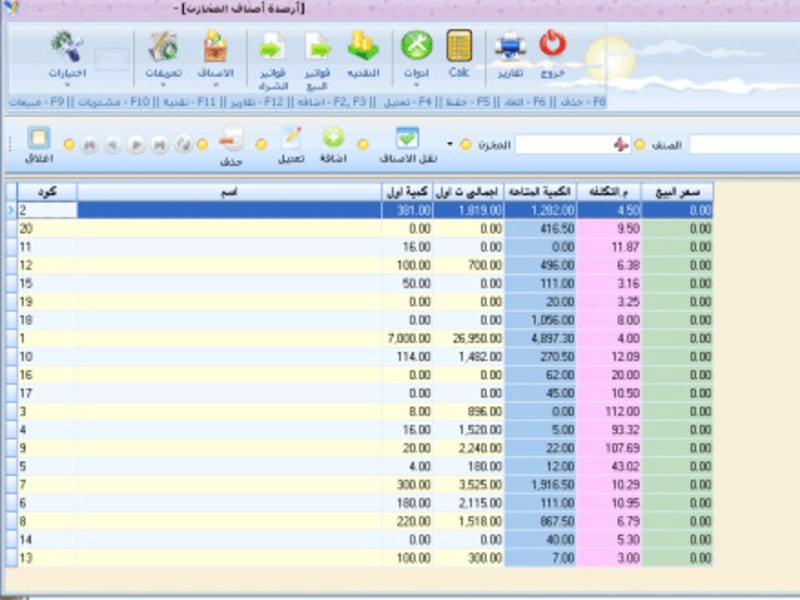Click code cell 2 in selected row
This screenshot has height=600, width=800.
pyautogui.click(x=47, y=210)
